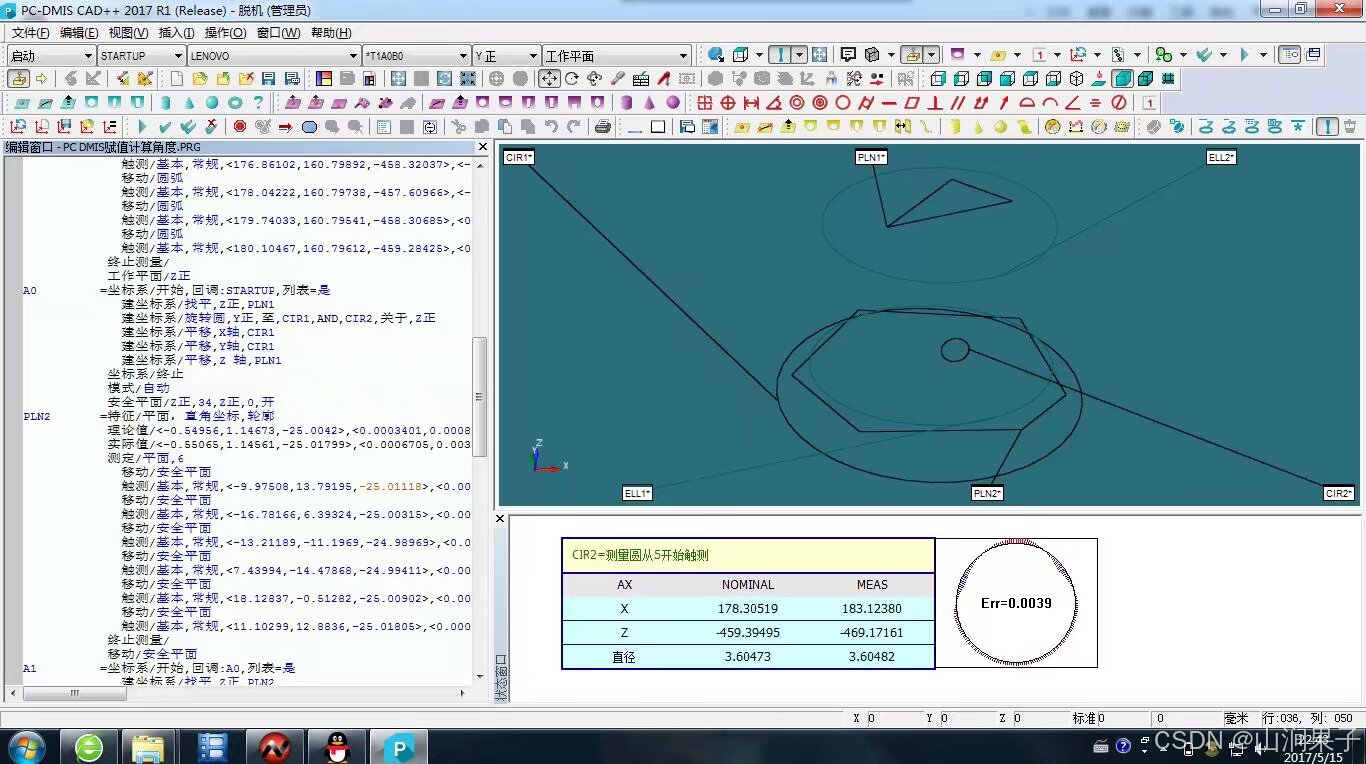
Task: Open the 文件(F) menu
Action: pos(30,33)
